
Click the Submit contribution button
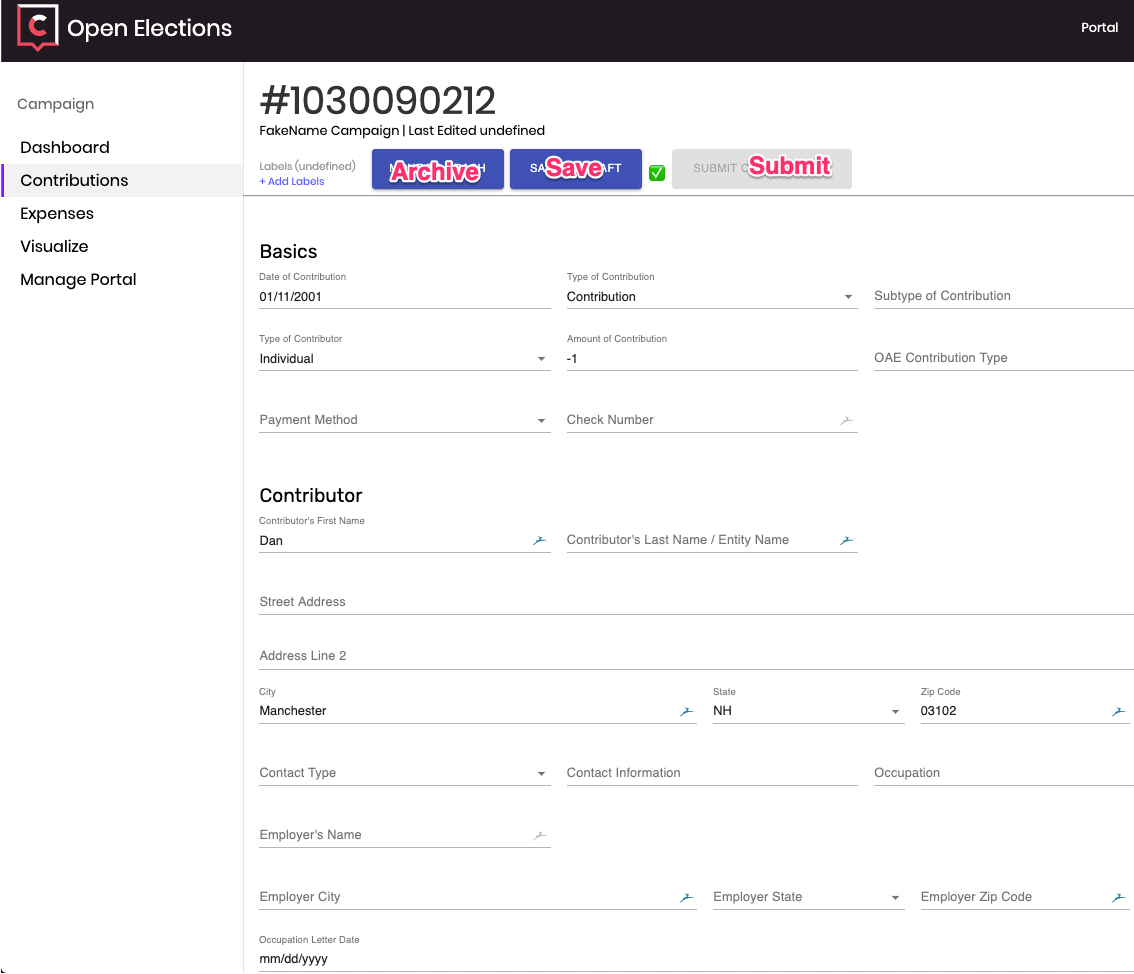point(762,169)
